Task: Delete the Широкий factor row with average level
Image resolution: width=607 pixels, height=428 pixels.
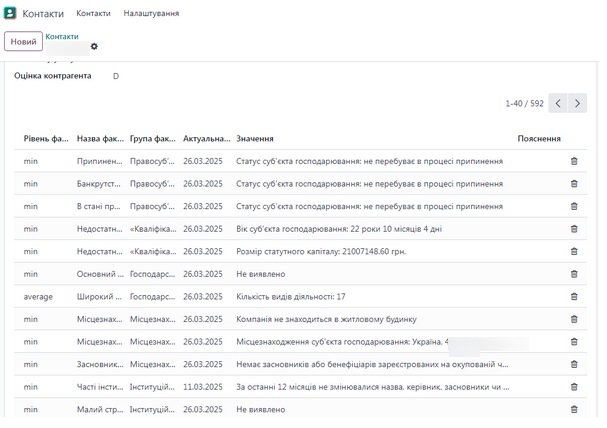Action: (x=574, y=297)
